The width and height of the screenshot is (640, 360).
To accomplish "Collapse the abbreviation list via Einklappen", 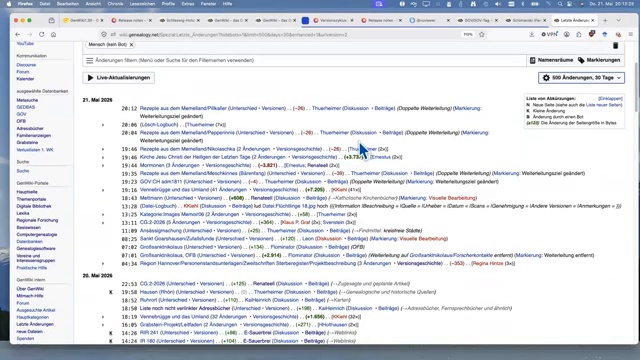I will pyautogui.click(x=610, y=99).
